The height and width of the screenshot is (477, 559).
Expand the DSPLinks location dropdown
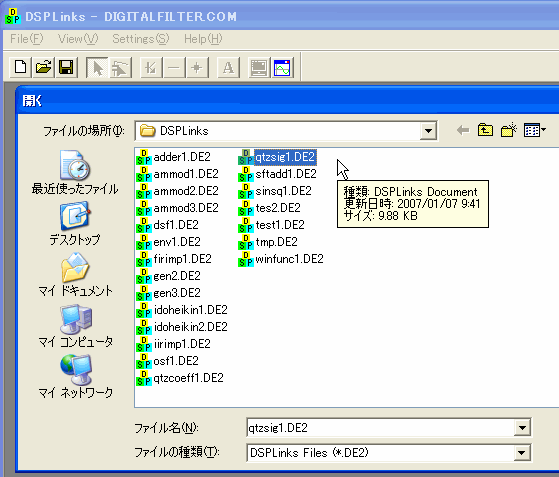point(428,131)
